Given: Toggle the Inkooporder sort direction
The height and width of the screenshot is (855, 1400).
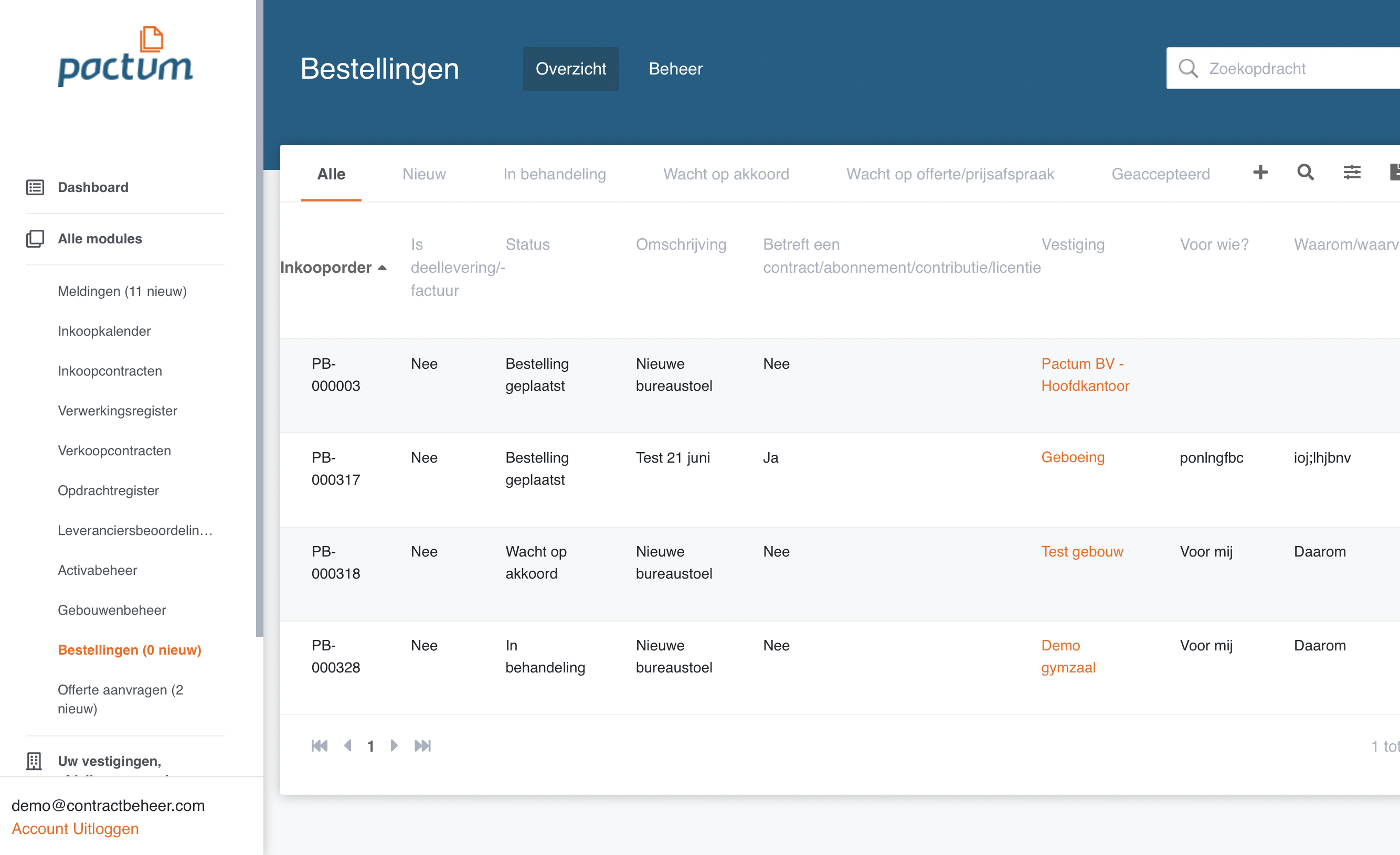Looking at the screenshot, I should [334, 267].
